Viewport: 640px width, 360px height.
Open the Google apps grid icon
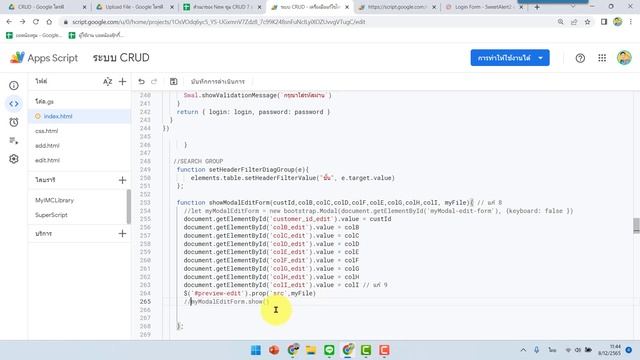pos(602,58)
